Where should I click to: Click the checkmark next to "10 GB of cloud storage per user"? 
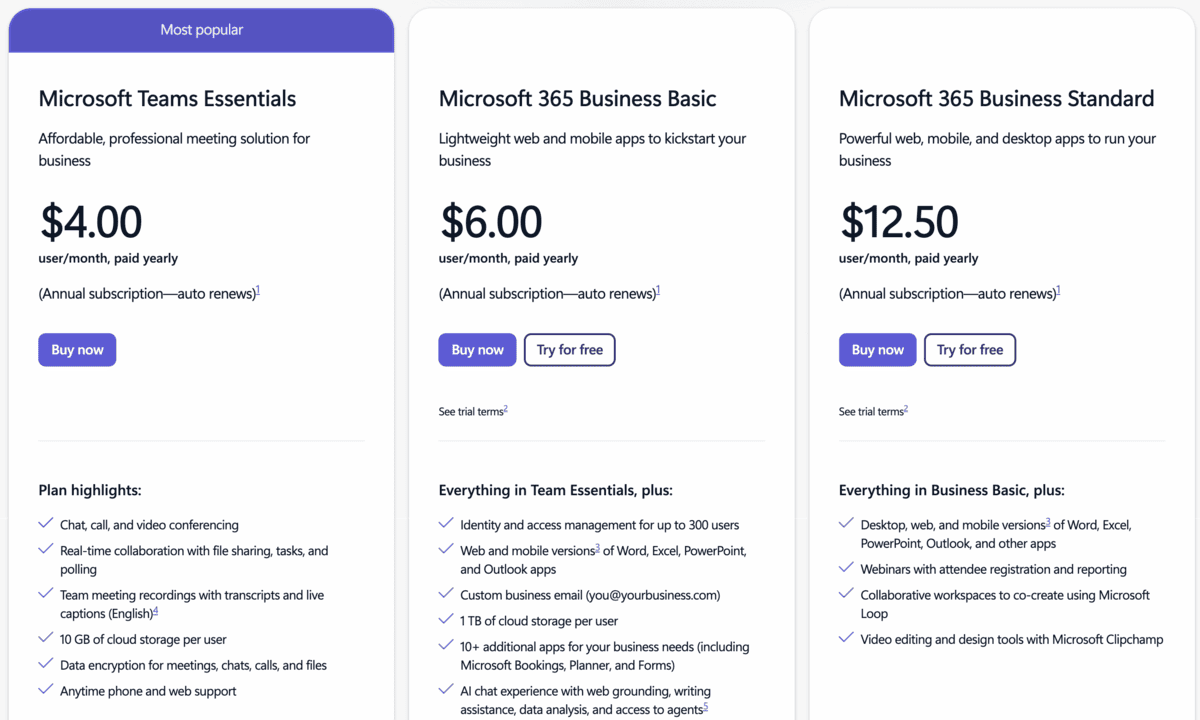coord(45,639)
